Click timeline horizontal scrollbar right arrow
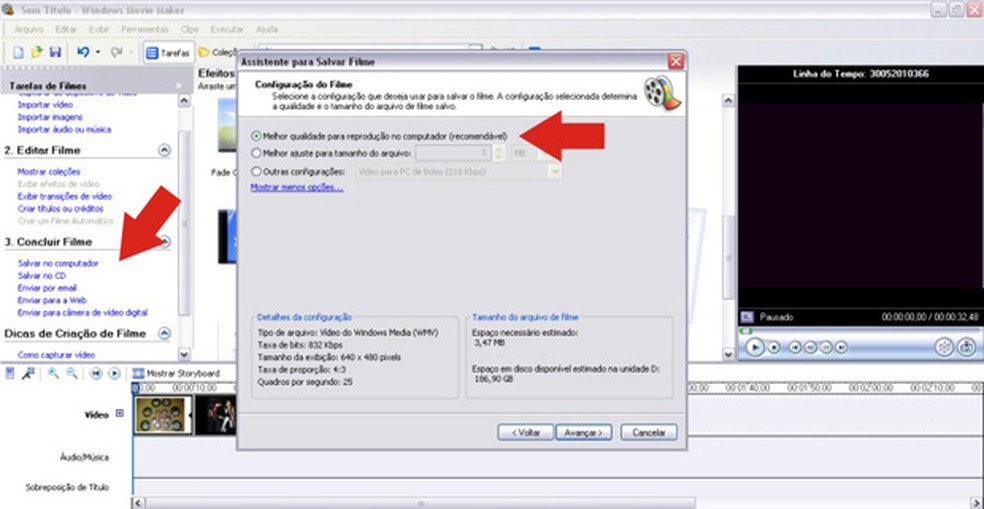The image size is (984, 509). tap(978, 503)
